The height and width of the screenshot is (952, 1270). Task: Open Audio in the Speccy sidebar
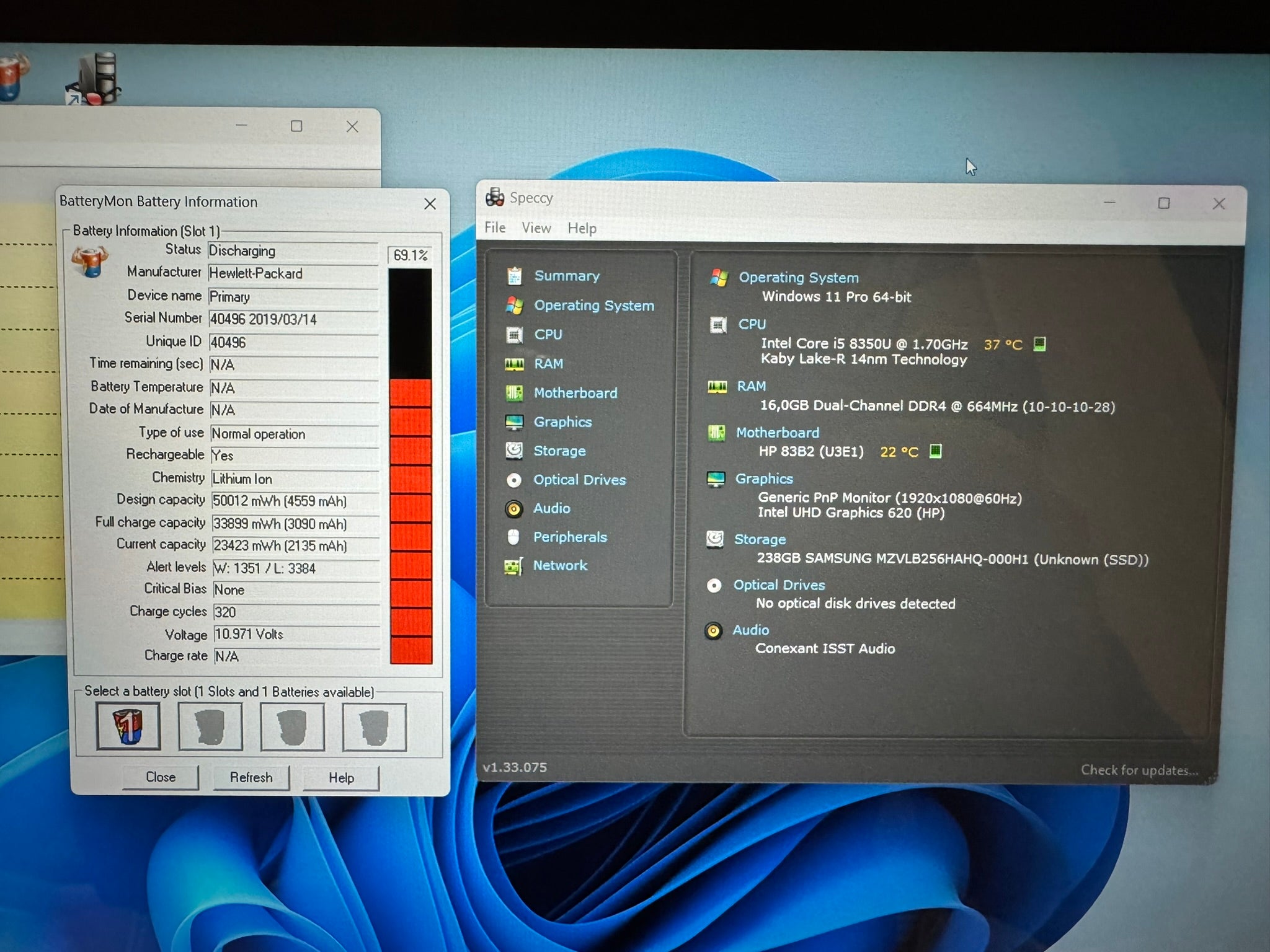pyautogui.click(x=551, y=508)
